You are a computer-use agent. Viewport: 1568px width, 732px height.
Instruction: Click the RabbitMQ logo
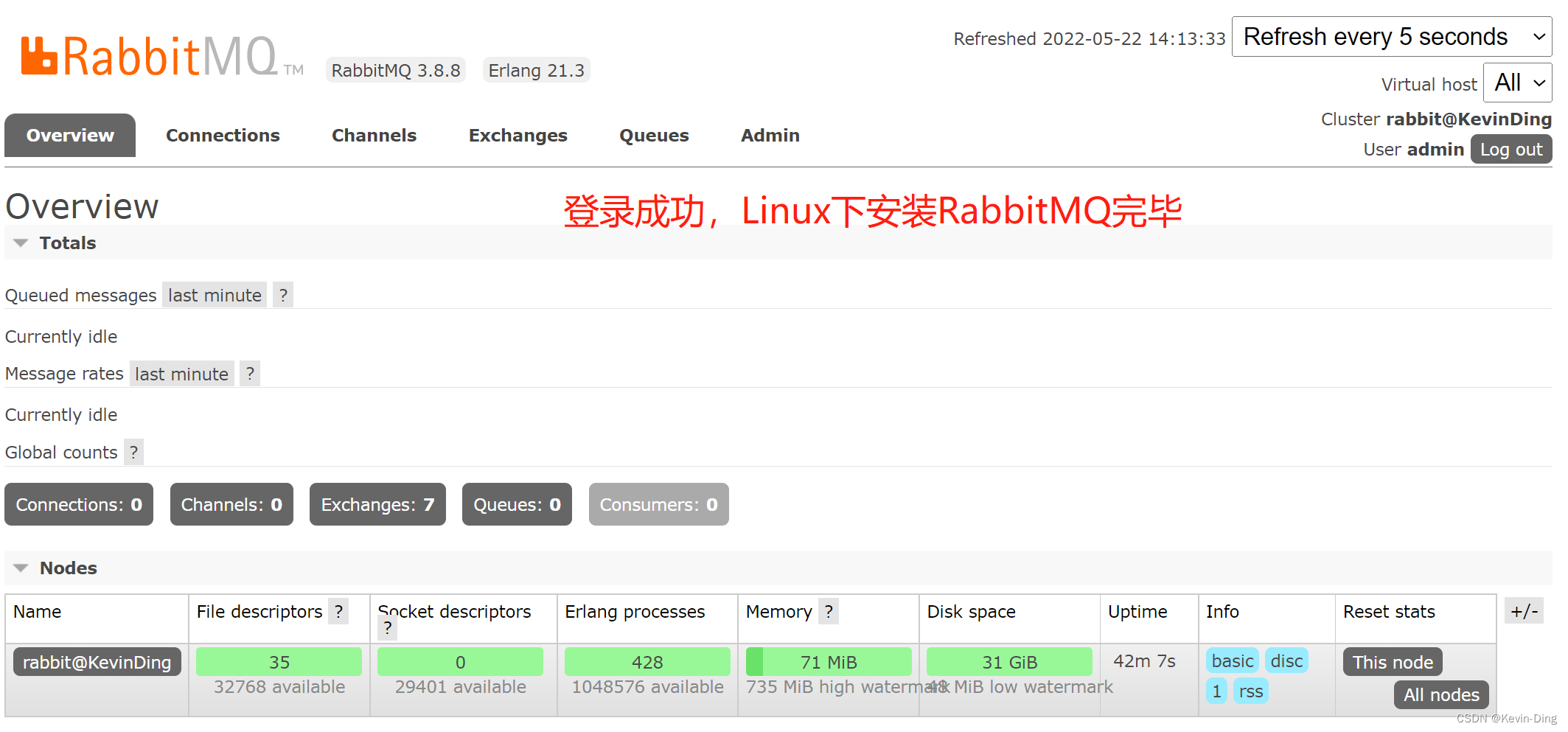[x=161, y=56]
